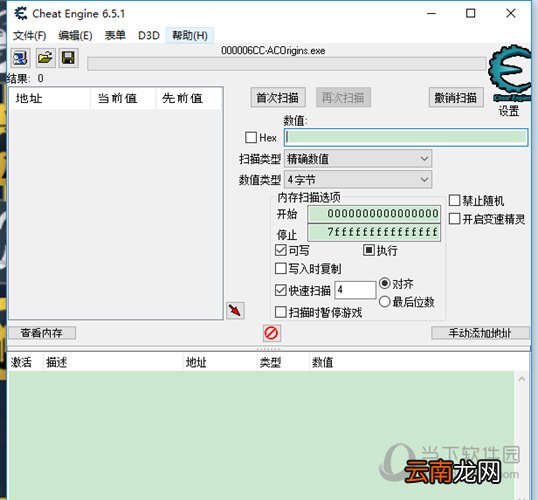
Task: Click the address list scrollbar up arrow
Action: [x=522, y=379]
